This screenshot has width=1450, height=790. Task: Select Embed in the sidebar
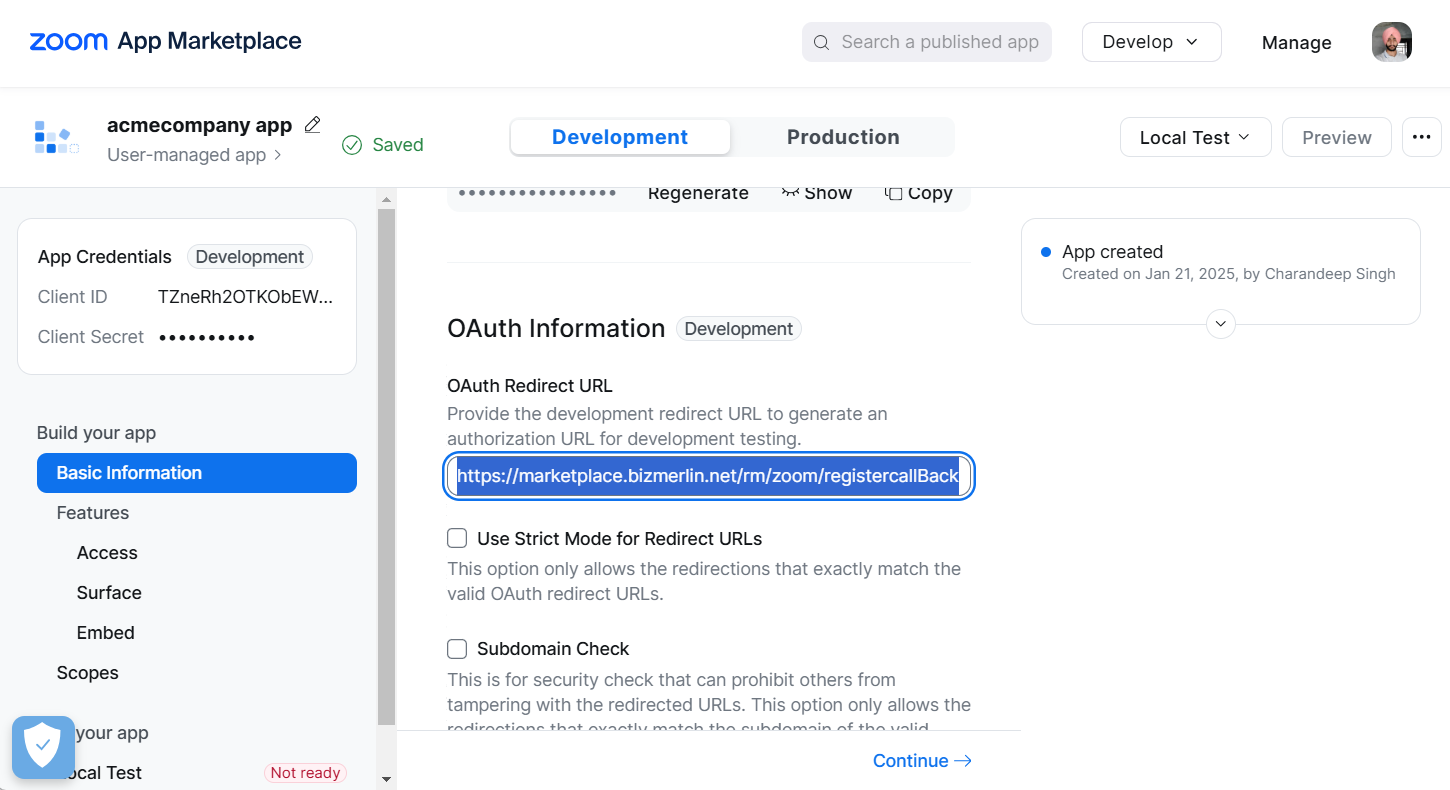point(105,633)
